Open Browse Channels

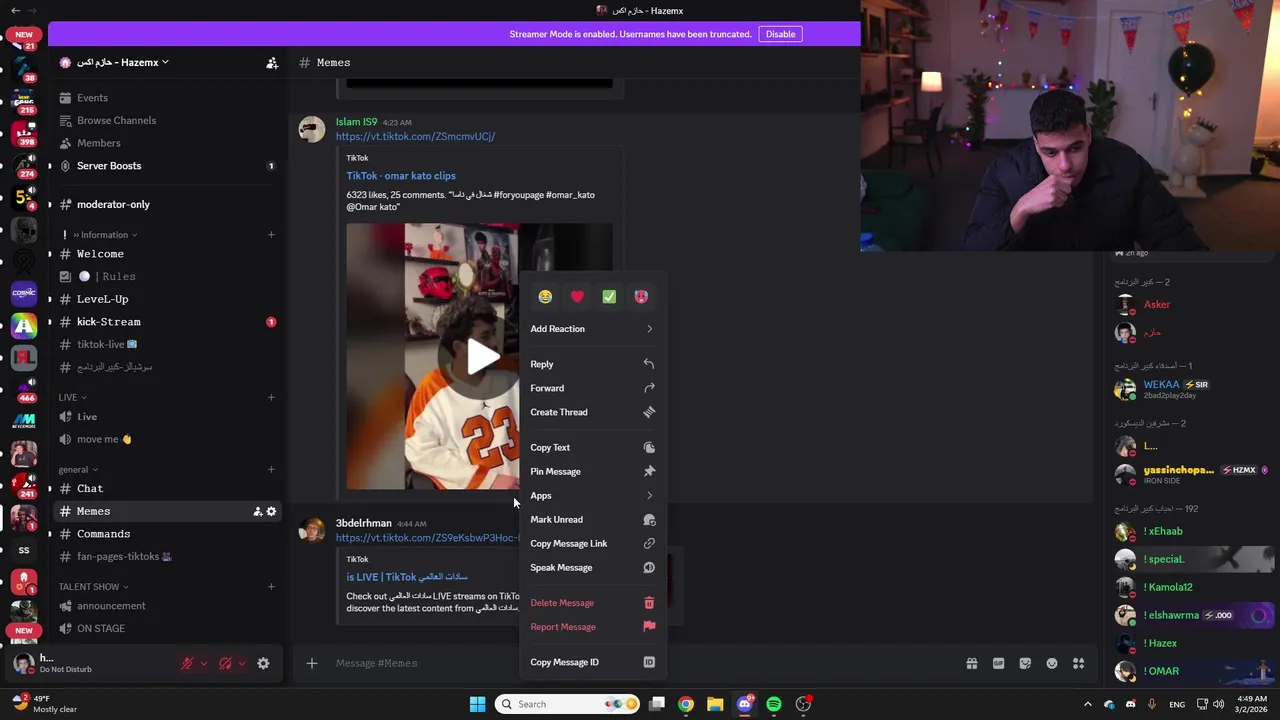tap(168, 120)
